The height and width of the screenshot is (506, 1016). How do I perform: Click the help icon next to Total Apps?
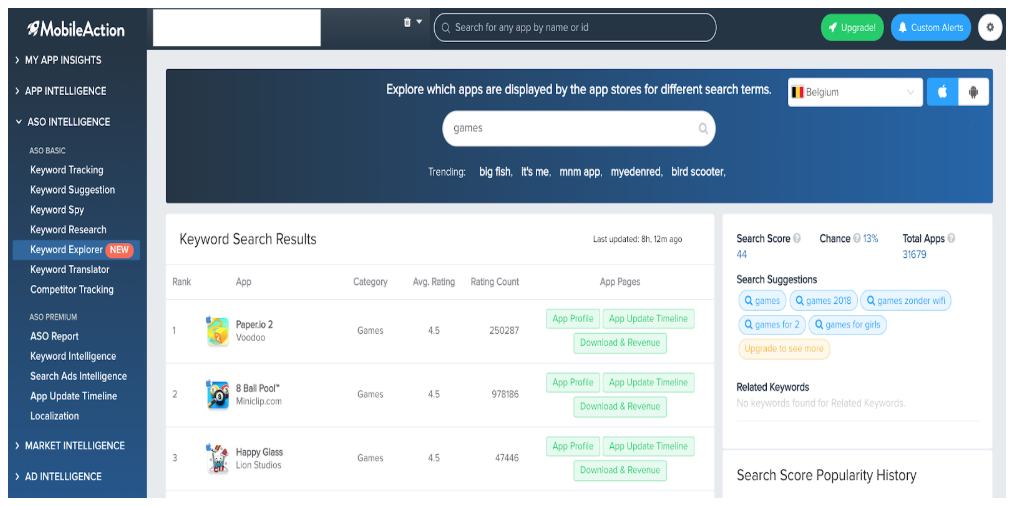click(x=951, y=239)
